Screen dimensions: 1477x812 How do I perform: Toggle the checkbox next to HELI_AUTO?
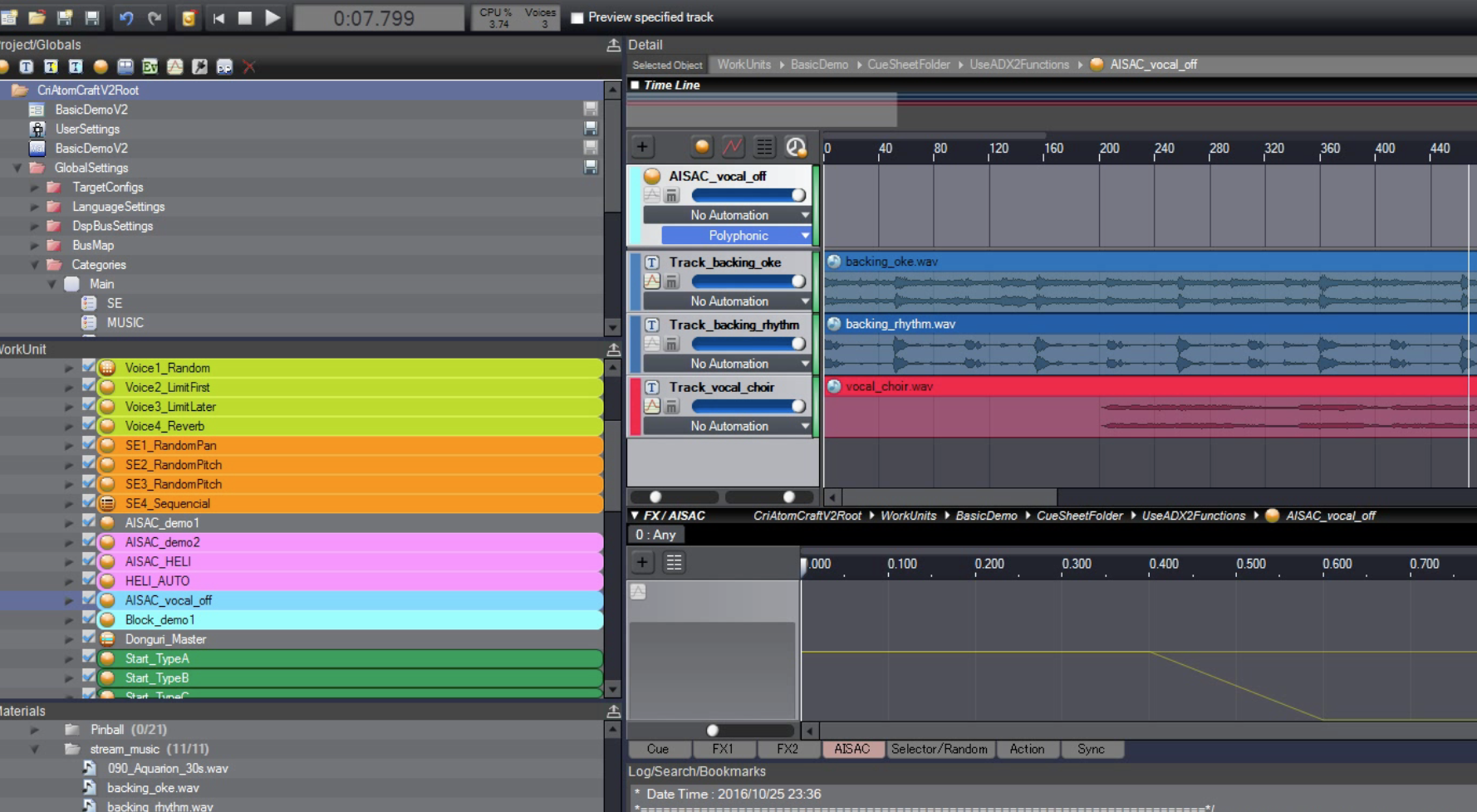[89, 580]
